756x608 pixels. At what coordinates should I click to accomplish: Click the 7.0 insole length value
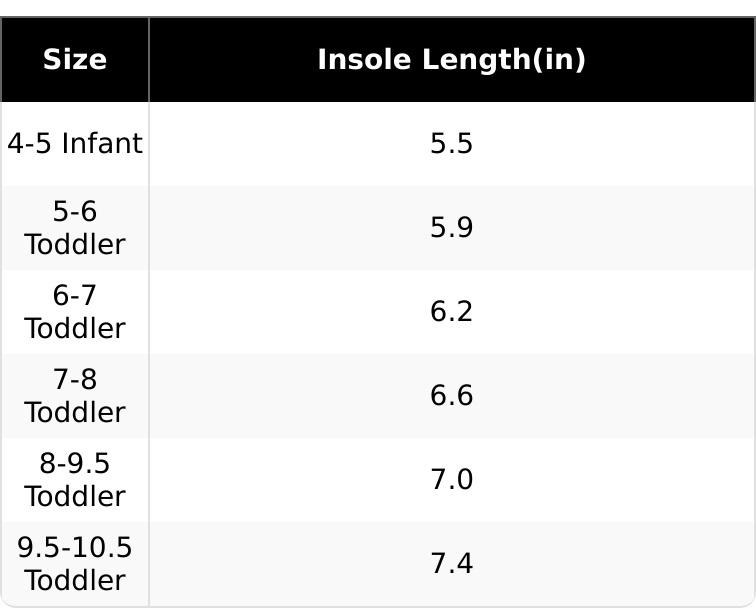click(451, 480)
